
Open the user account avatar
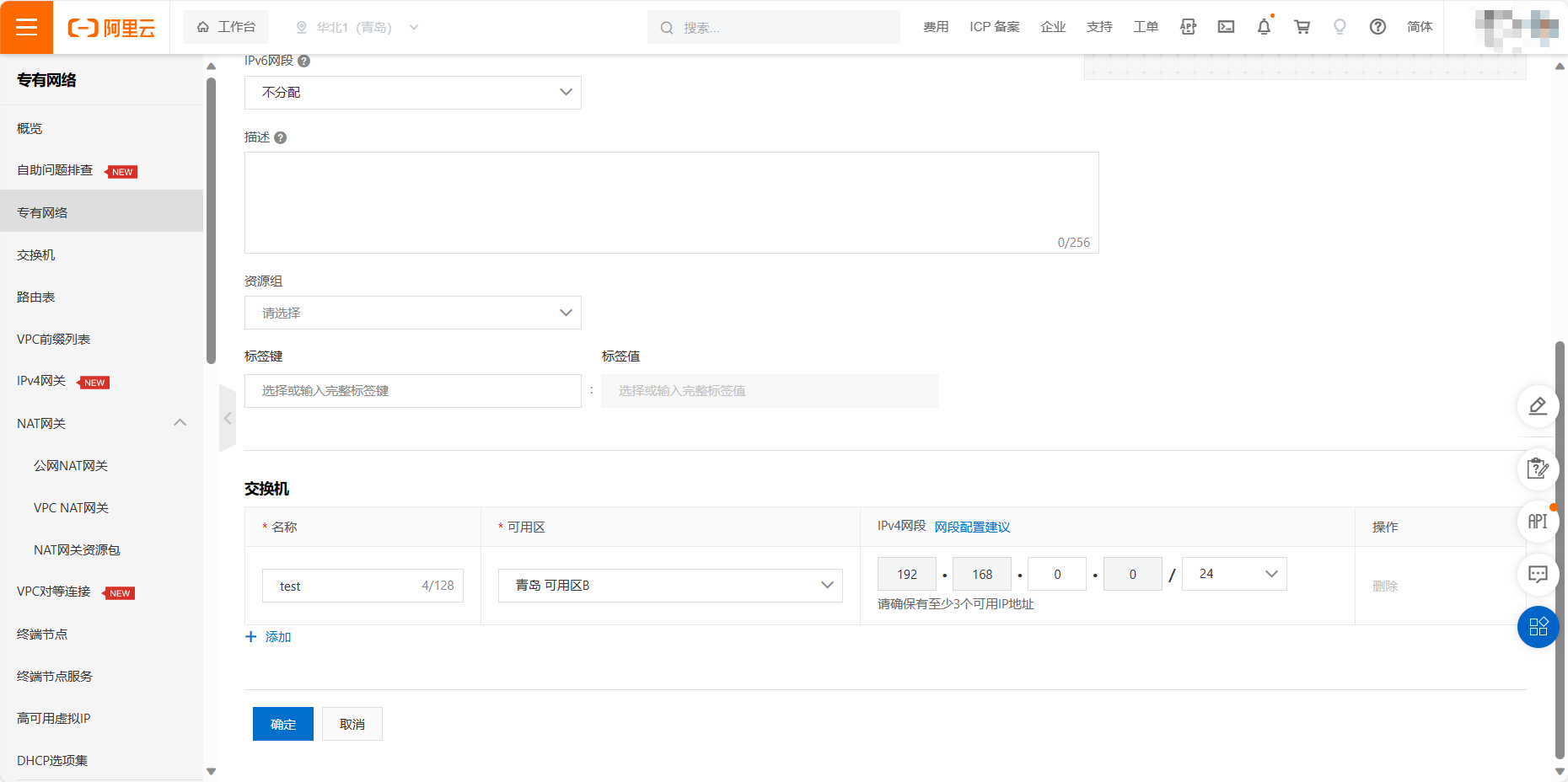(1515, 29)
